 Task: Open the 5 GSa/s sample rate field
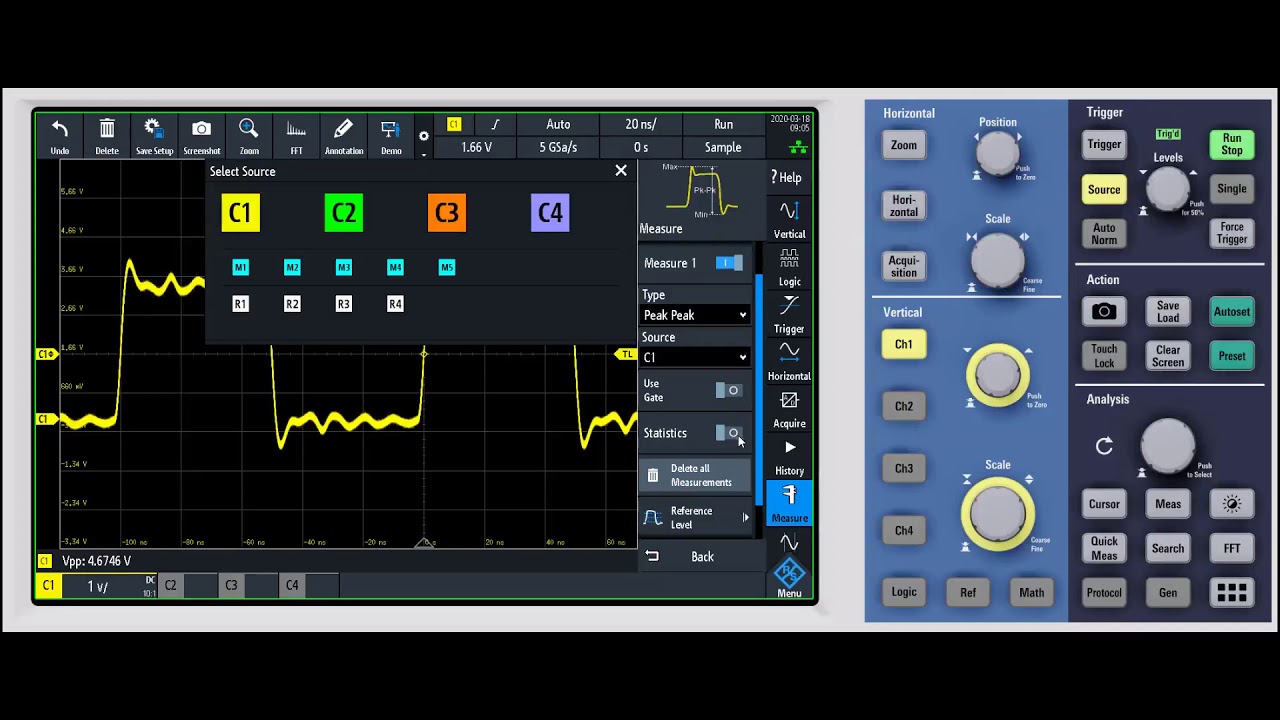pos(558,147)
